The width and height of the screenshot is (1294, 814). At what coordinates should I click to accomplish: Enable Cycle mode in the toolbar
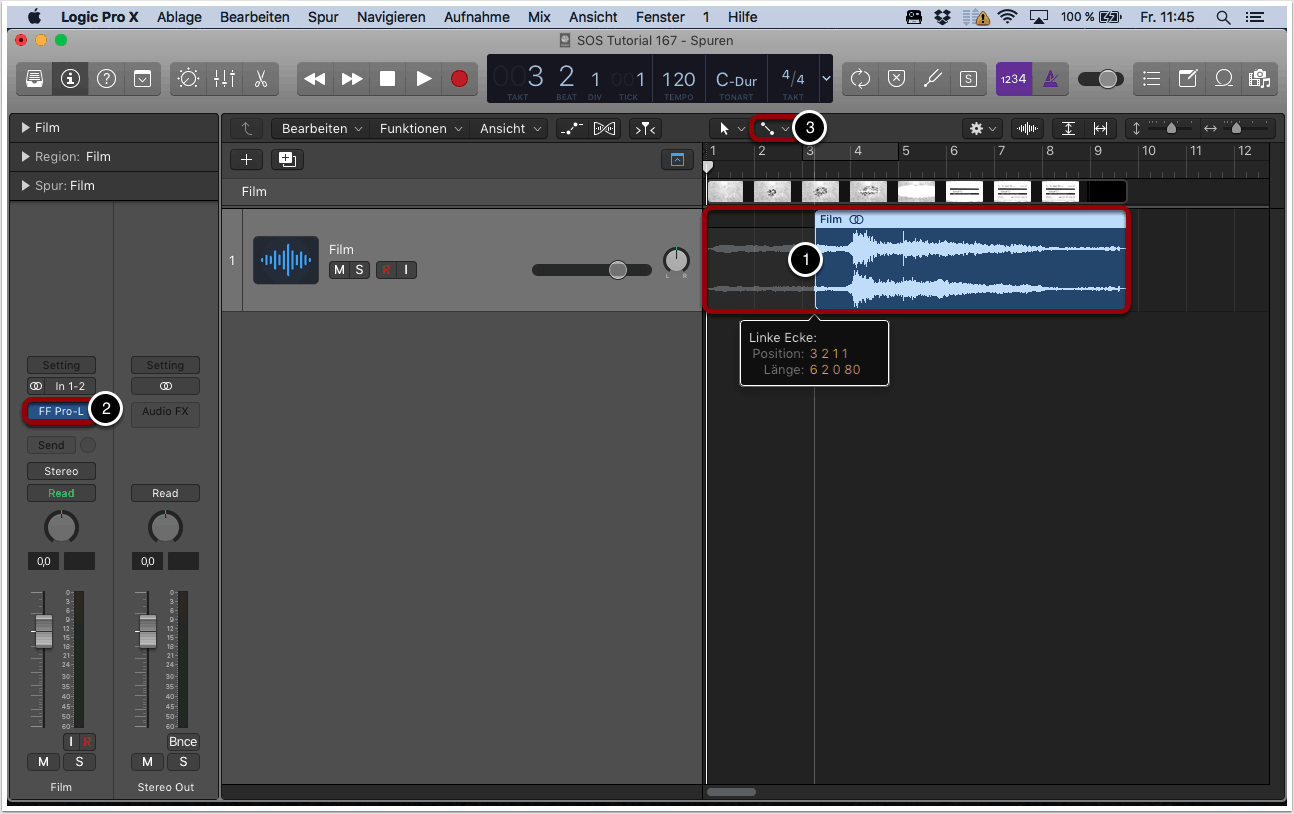point(860,79)
